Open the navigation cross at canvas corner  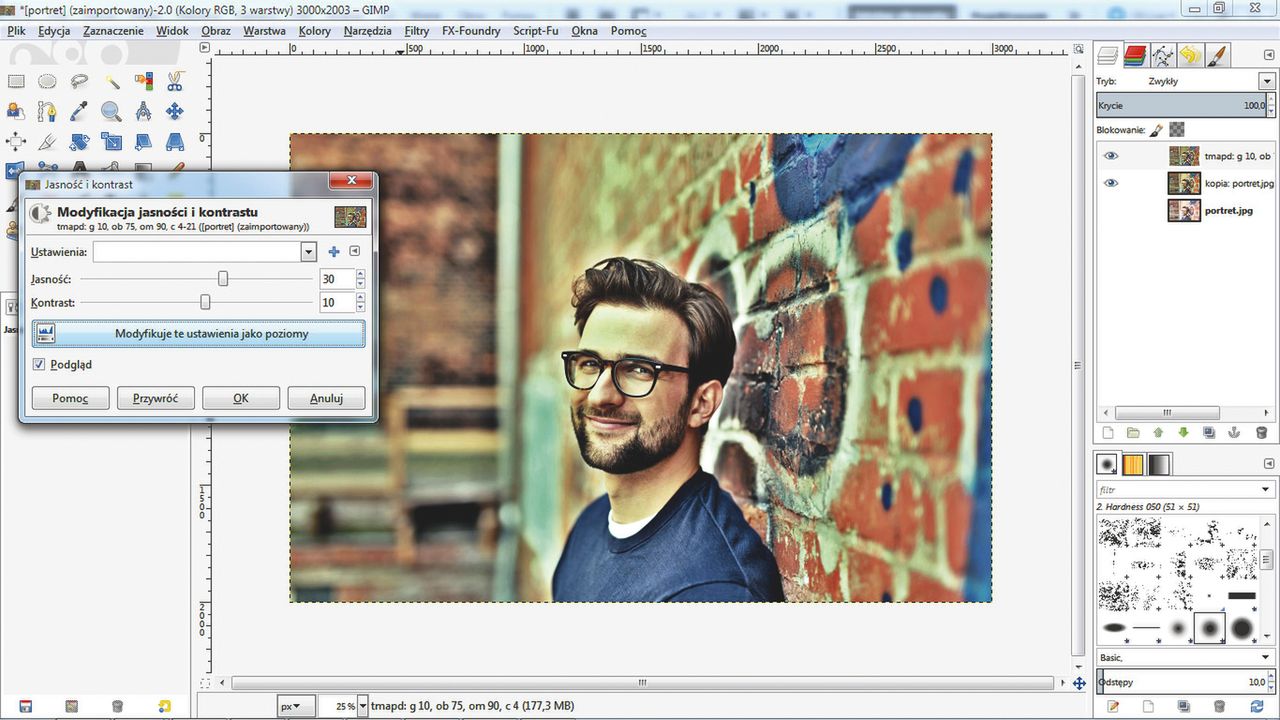[1079, 684]
